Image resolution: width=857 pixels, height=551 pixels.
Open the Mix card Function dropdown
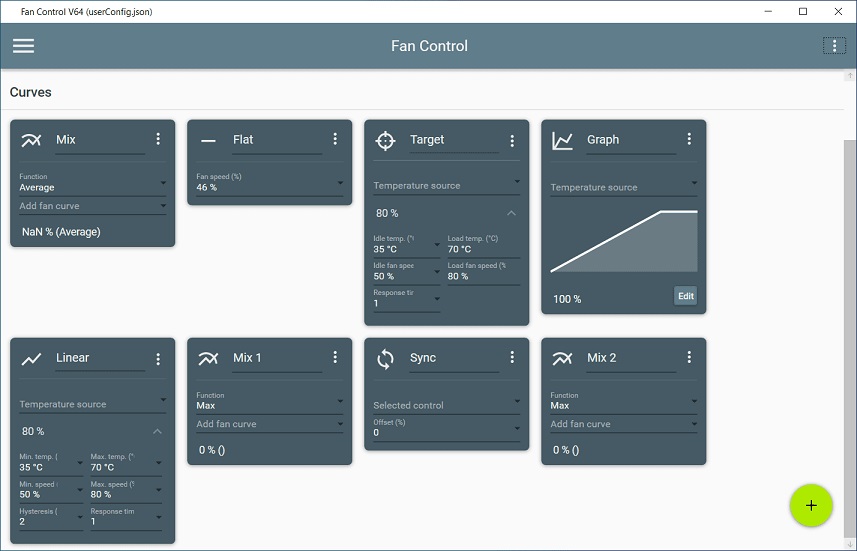click(93, 183)
